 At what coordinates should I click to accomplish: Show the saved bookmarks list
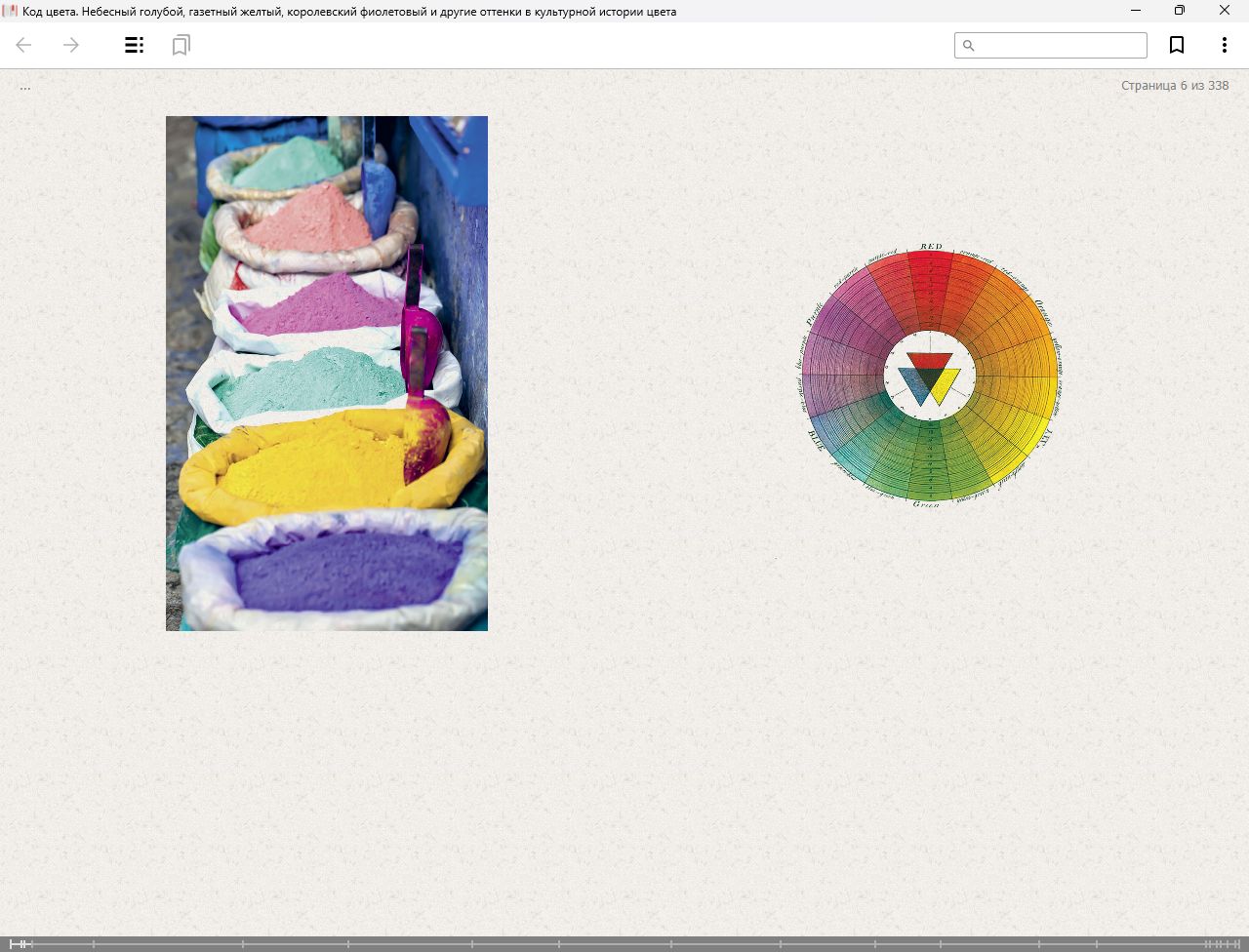click(x=181, y=45)
